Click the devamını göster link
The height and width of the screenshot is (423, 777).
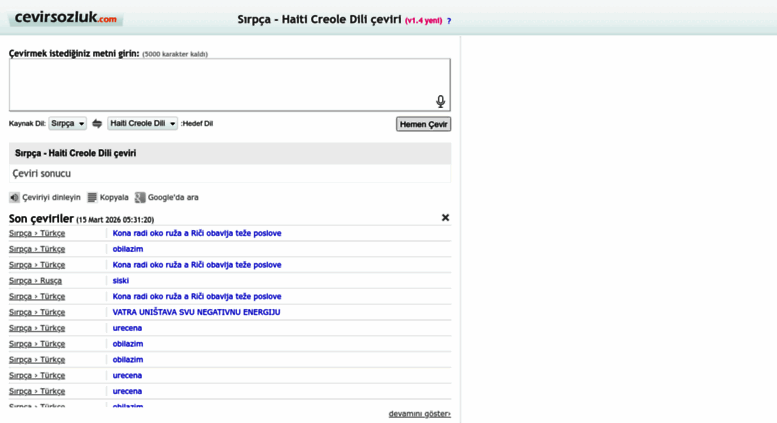(419, 413)
